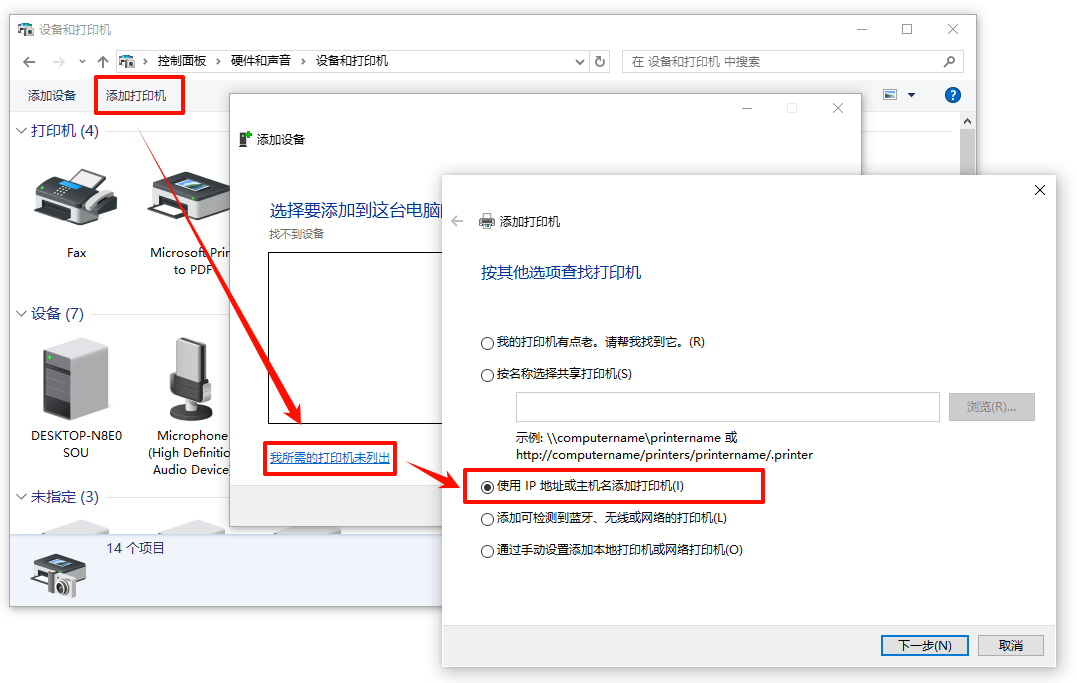Viewport: 1077px width, 683px height.
Task: Click the shared printer name text field
Action: (727, 407)
